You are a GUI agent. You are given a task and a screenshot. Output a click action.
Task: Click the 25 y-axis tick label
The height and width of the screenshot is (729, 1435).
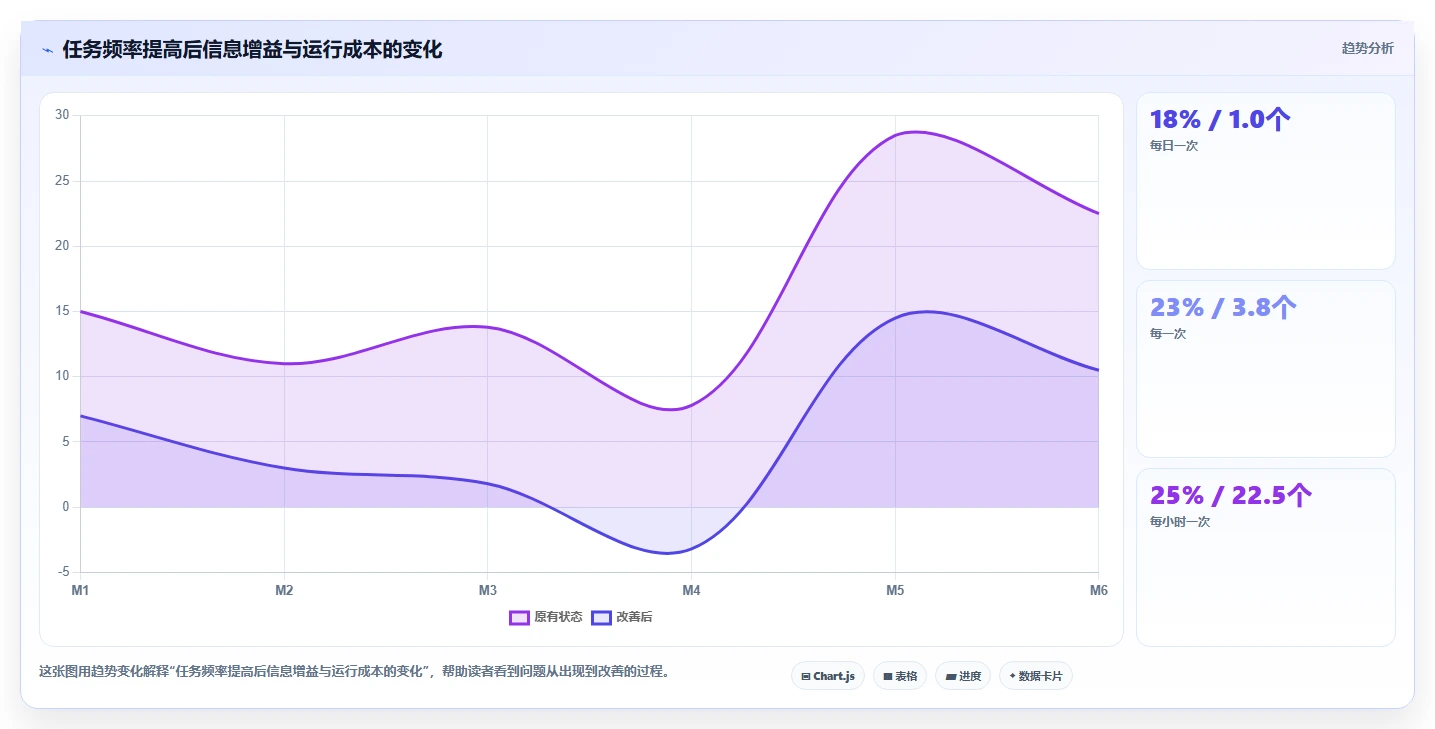click(x=62, y=181)
